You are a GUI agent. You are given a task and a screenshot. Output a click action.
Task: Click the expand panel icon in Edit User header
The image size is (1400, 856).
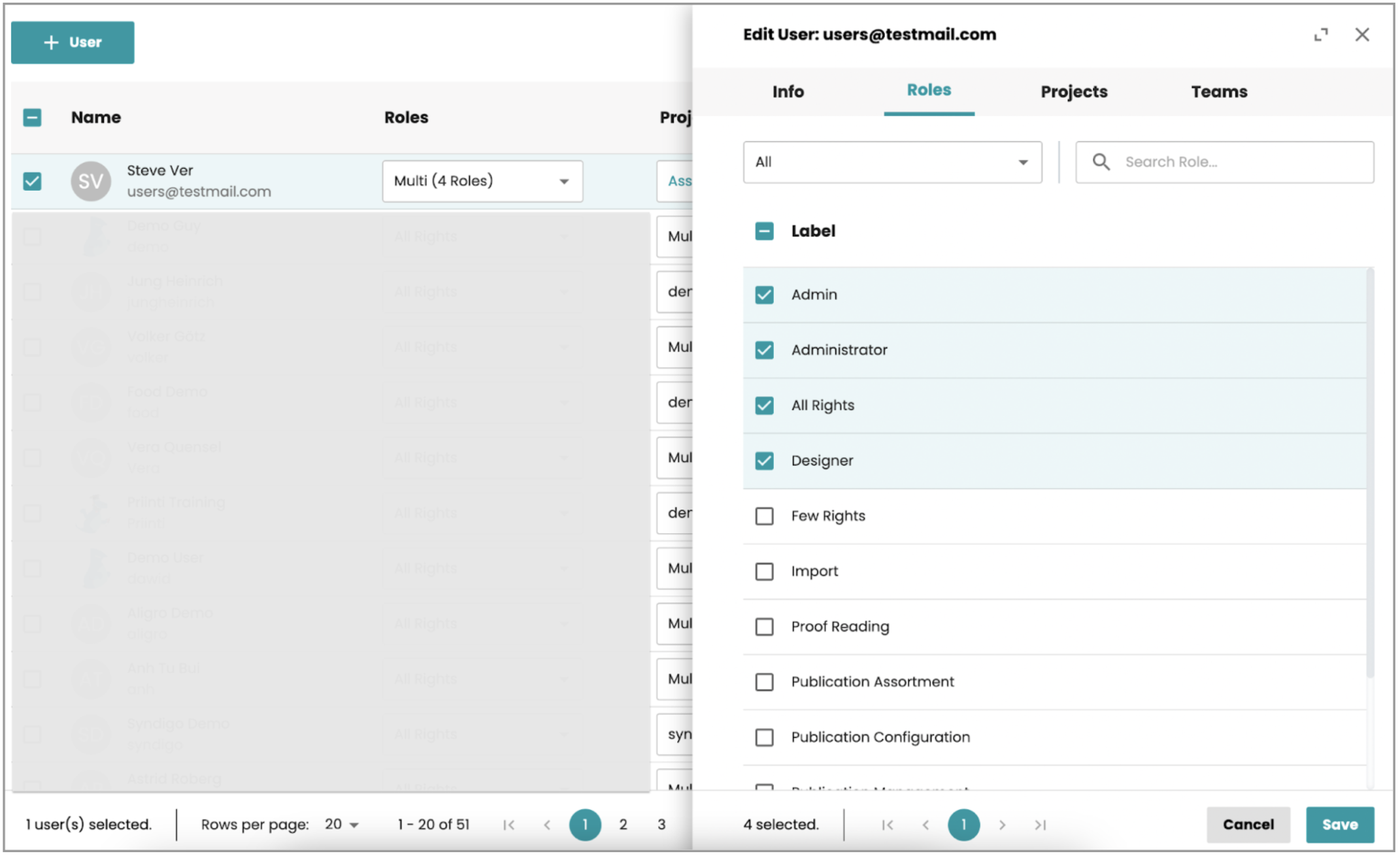(x=1320, y=35)
